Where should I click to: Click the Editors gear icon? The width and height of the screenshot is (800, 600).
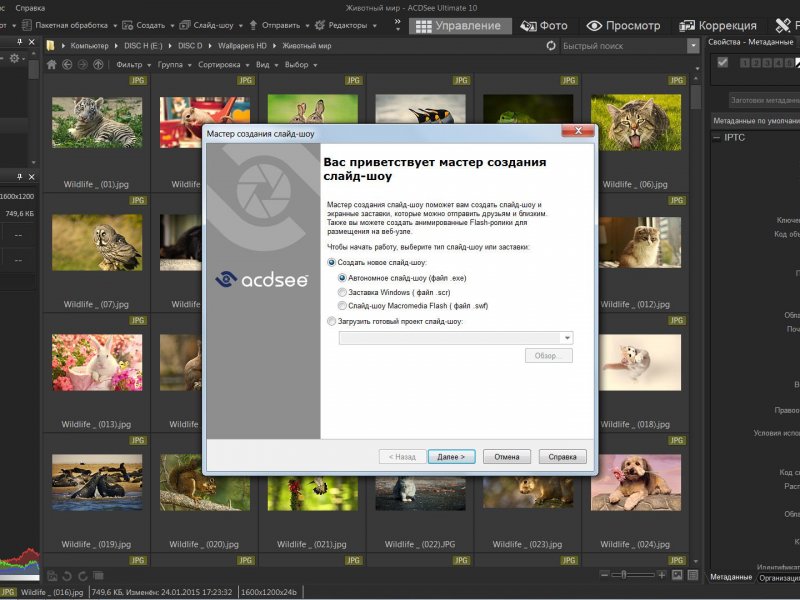tap(320, 25)
